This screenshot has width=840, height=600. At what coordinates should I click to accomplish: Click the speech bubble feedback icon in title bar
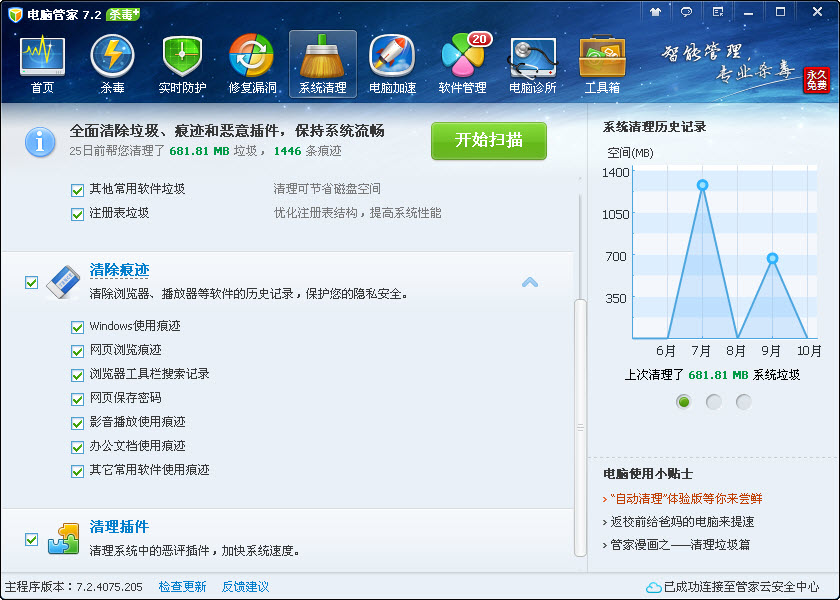[686, 12]
